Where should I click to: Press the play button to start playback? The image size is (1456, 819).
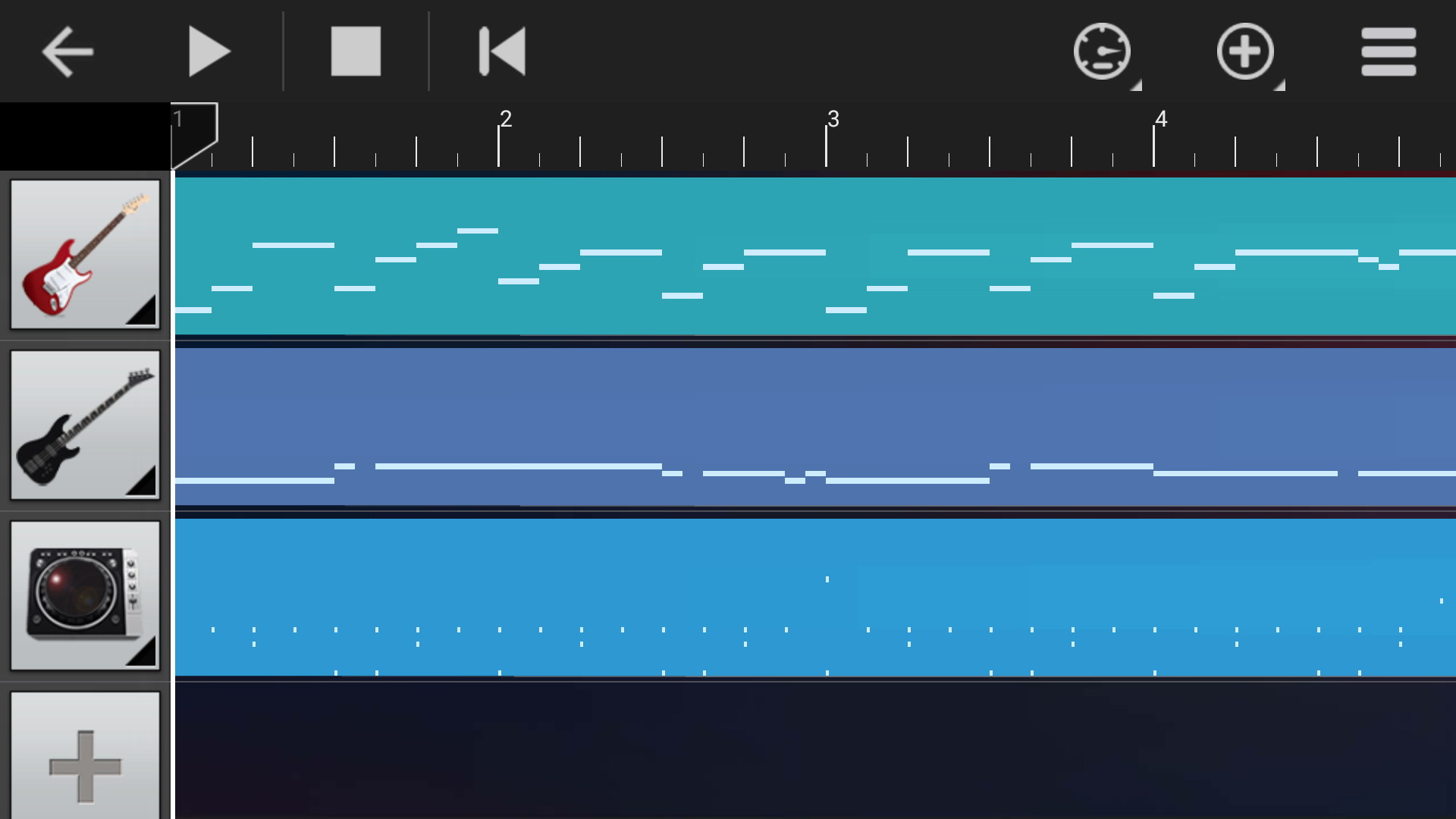tap(210, 52)
